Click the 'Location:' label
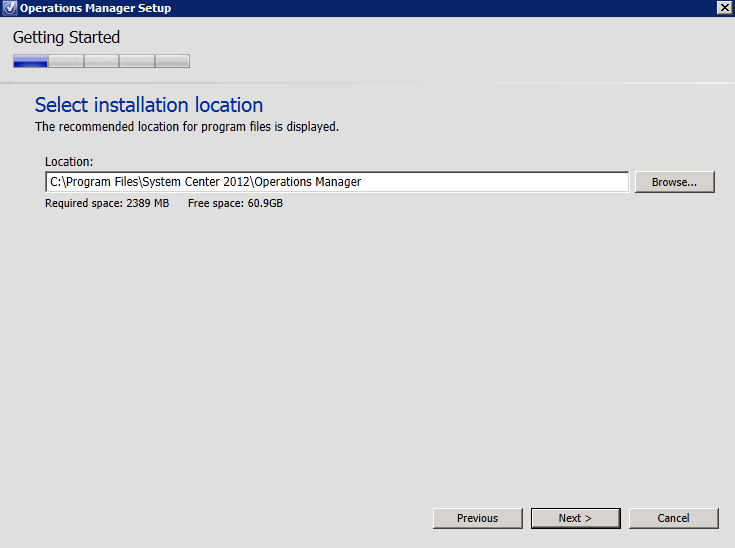 [x=69, y=162]
